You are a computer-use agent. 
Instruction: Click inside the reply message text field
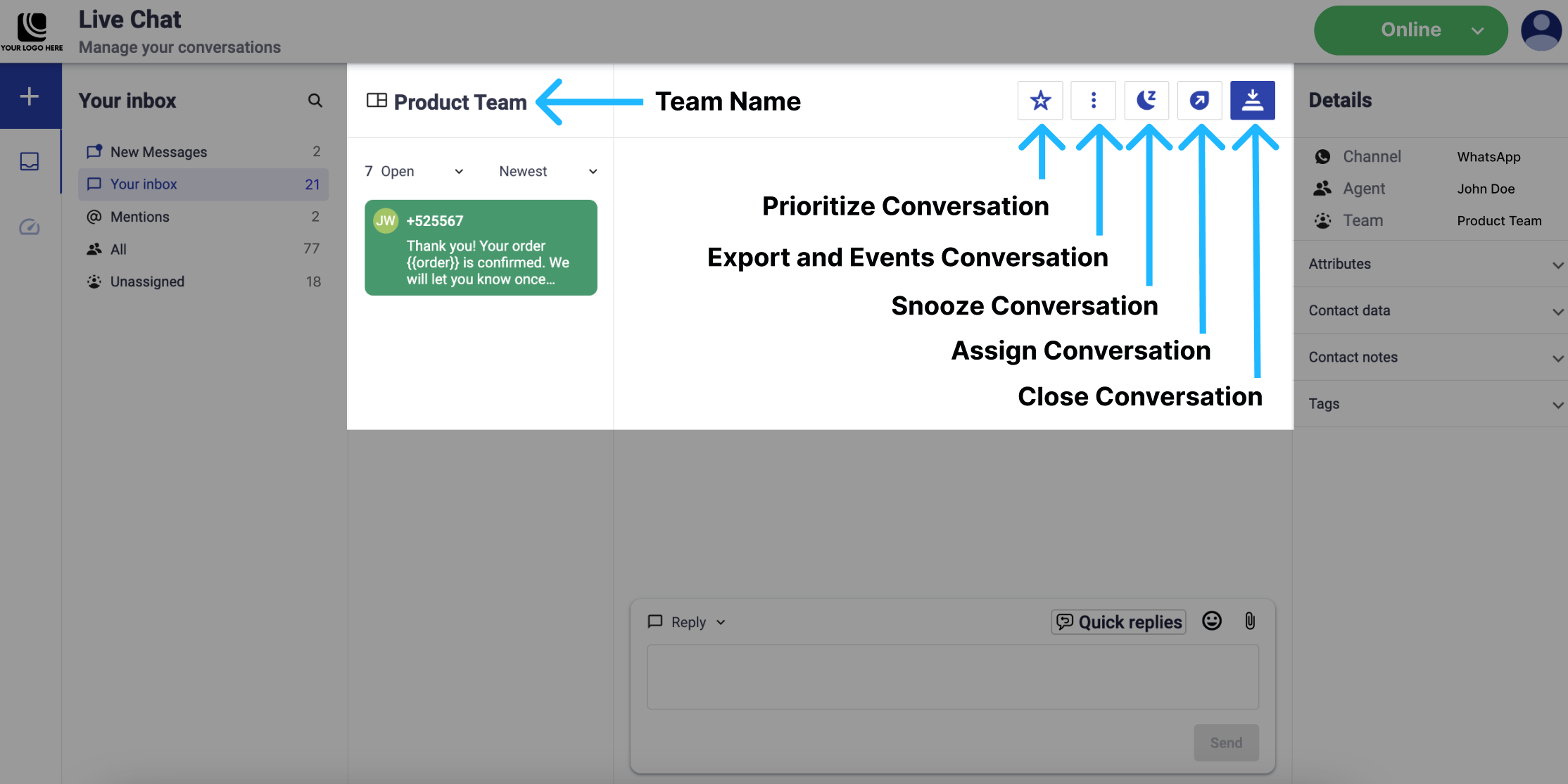coord(952,676)
